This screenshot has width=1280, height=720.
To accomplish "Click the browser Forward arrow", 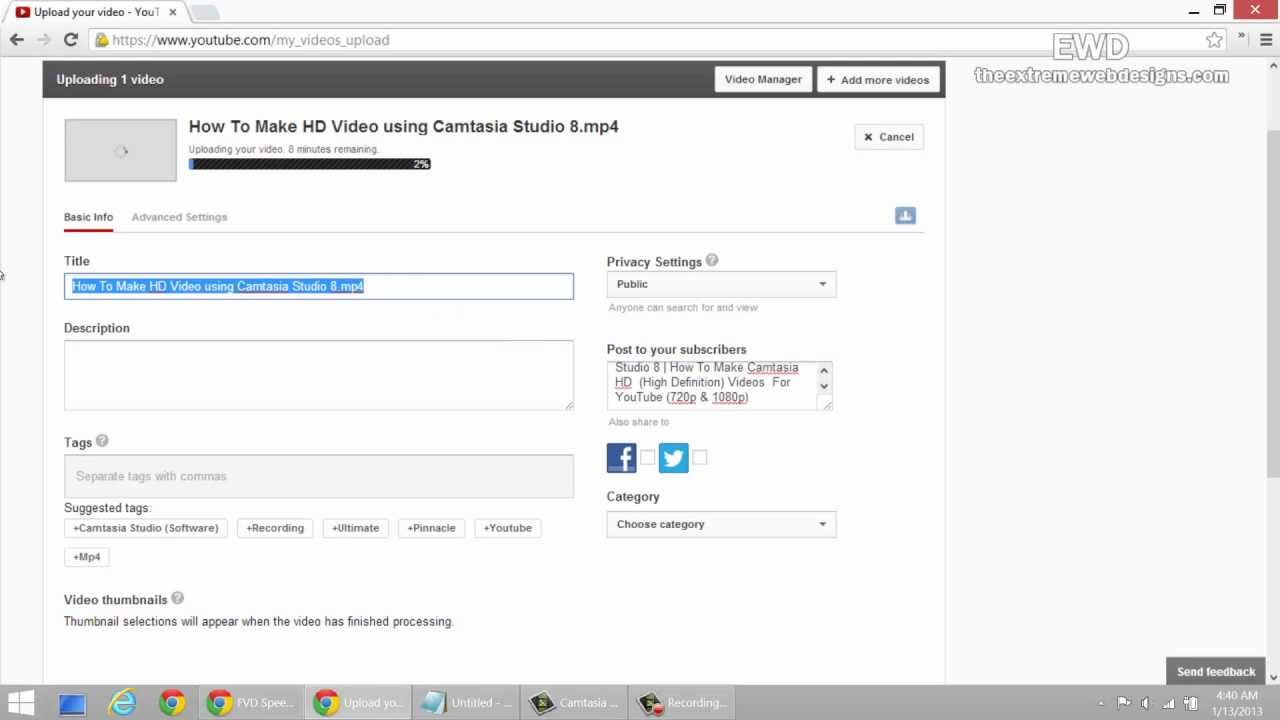I will pyautogui.click(x=44, y=40).
